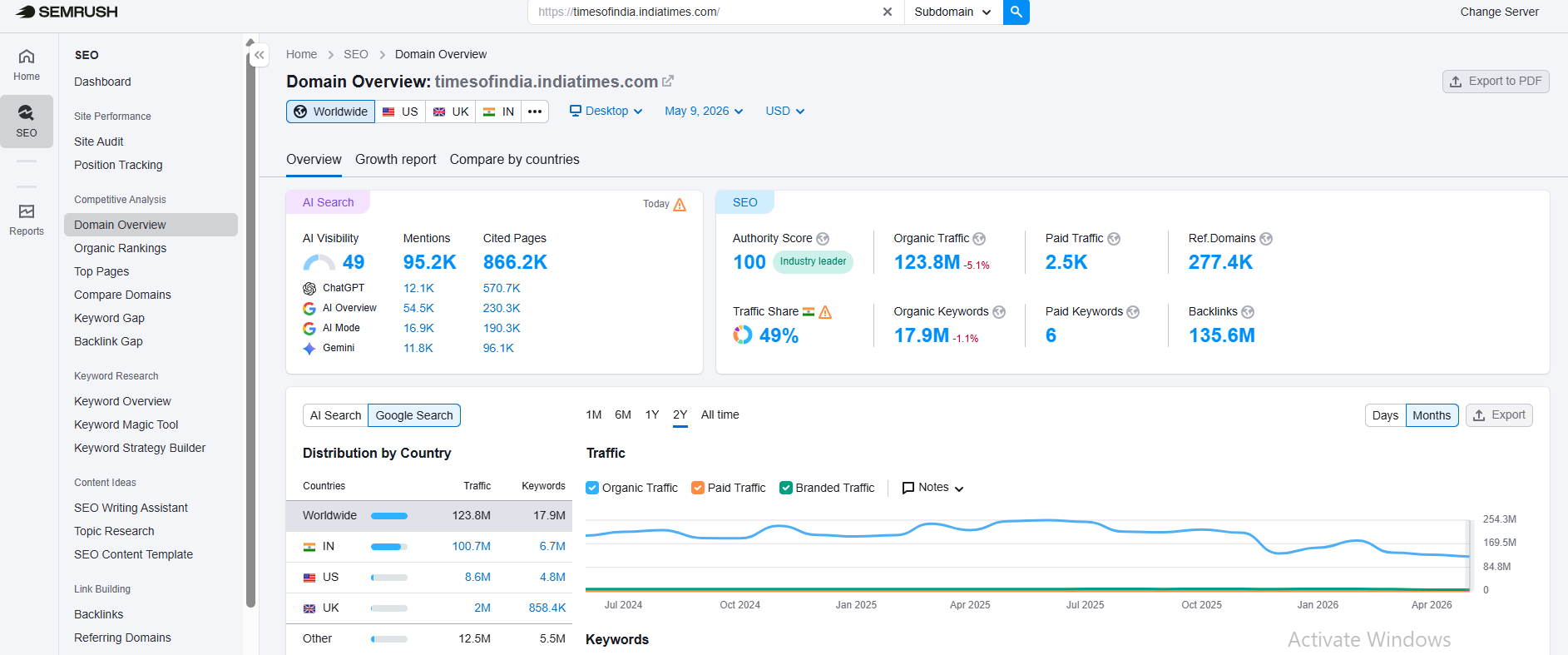Screen dimensions: 1568x655
Task: Click the blue search magnifier button
Action: [x=1016, y=12]
